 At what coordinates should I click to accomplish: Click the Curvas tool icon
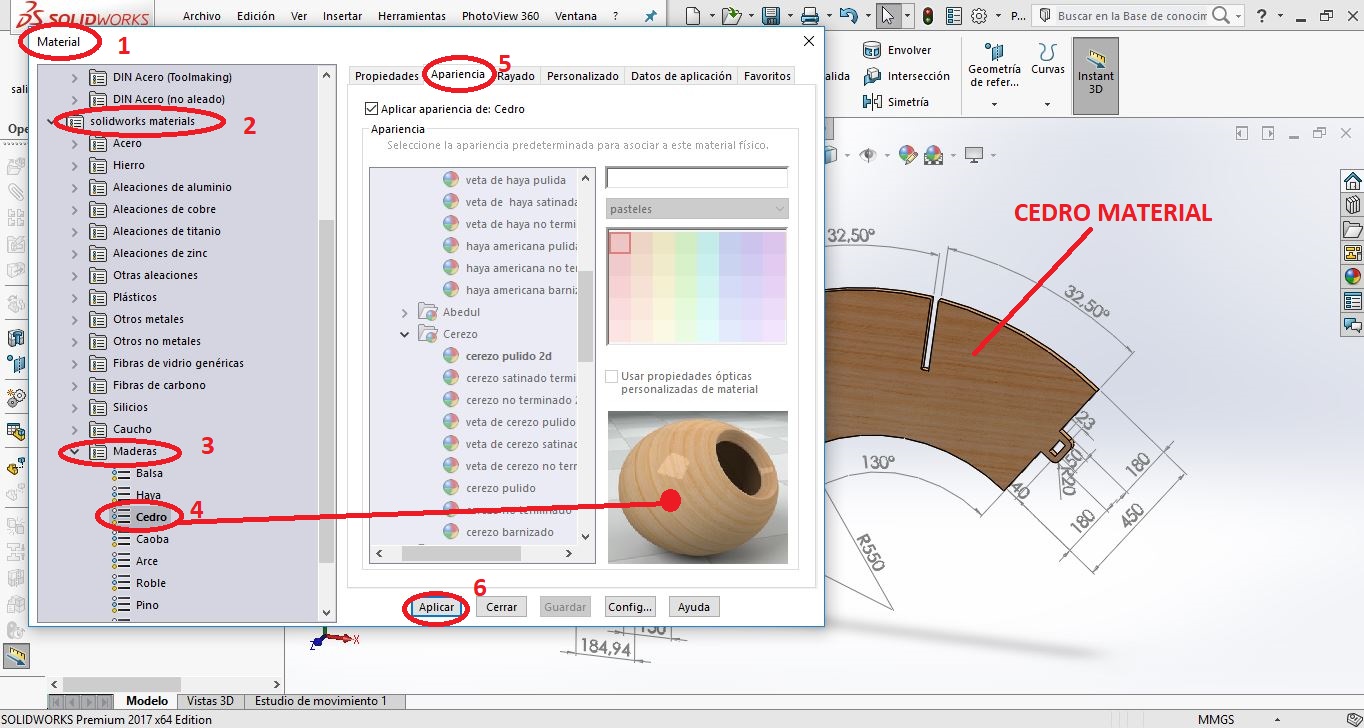coord(1048,59)
